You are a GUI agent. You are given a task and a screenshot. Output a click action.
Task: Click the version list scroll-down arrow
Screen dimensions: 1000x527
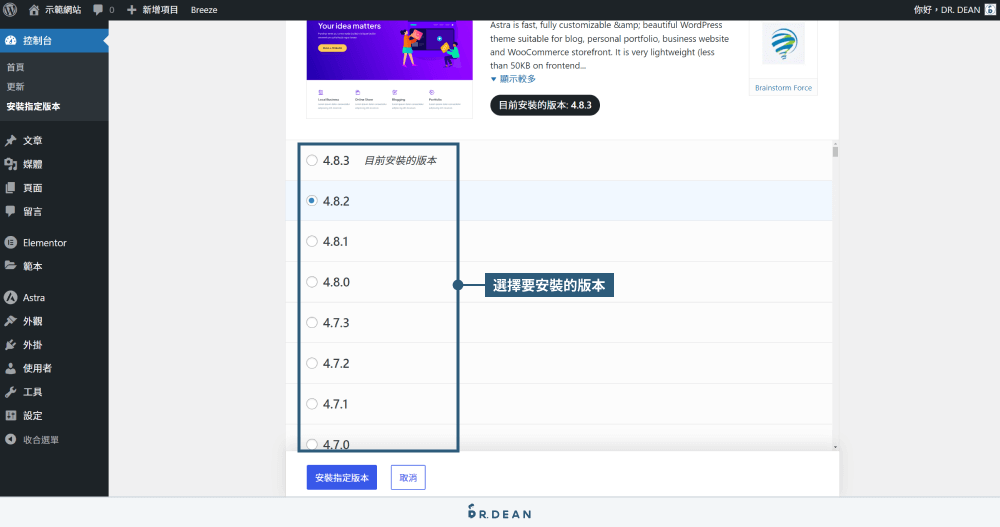click(x=835, y=447)
